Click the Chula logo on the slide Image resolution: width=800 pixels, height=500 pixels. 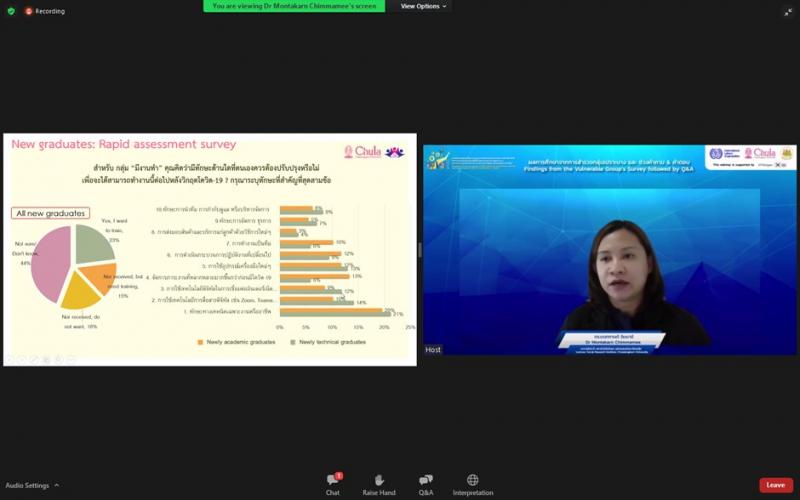(363, 152)
